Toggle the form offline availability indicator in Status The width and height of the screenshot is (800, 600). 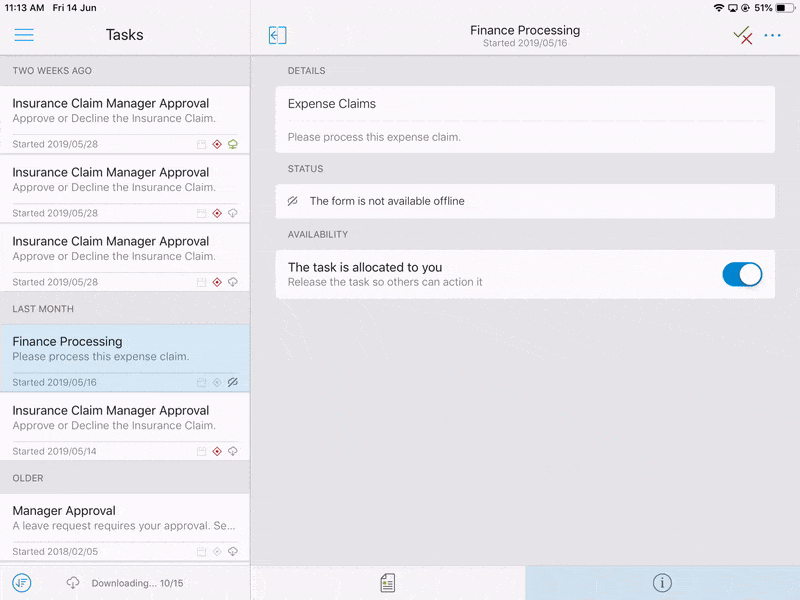click(x=290, y=201)
